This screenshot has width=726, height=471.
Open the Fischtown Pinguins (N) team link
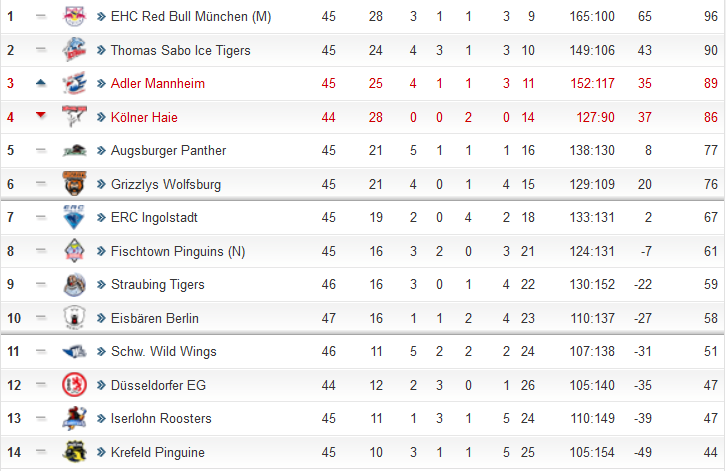coord(178,251)
